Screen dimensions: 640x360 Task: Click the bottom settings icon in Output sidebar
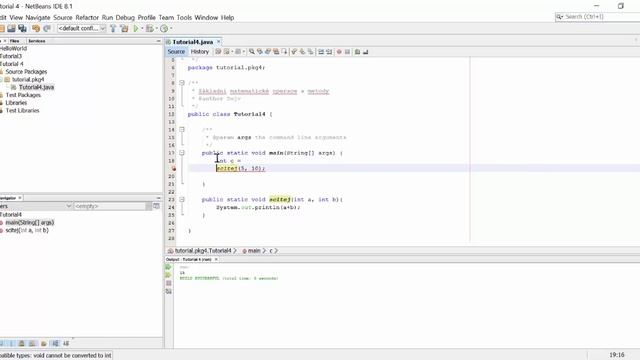click(x=169, y=291)
